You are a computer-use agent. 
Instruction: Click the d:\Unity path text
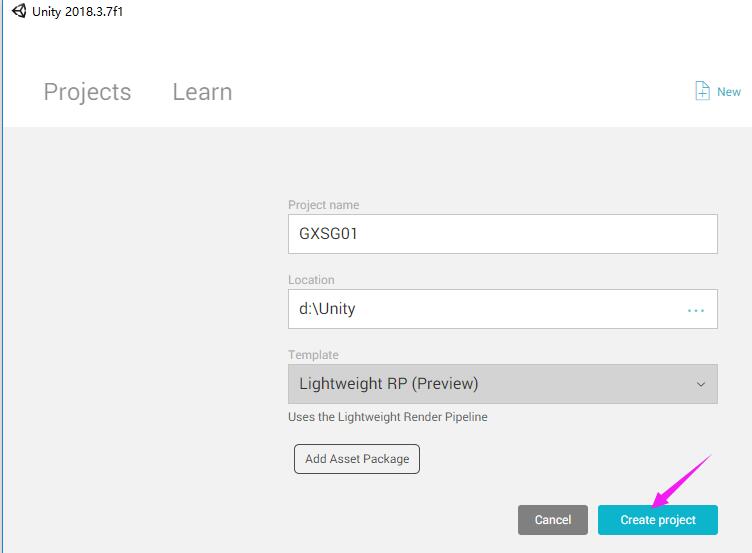tap(327, 309)
